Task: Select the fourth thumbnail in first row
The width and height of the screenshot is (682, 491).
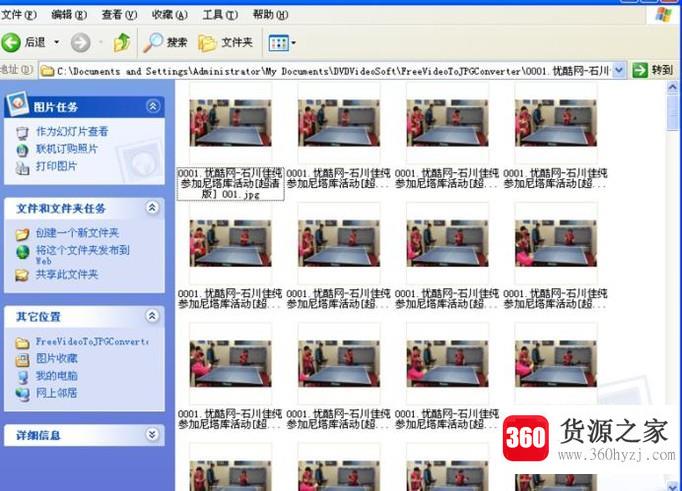Action: (x=556, y=123)
